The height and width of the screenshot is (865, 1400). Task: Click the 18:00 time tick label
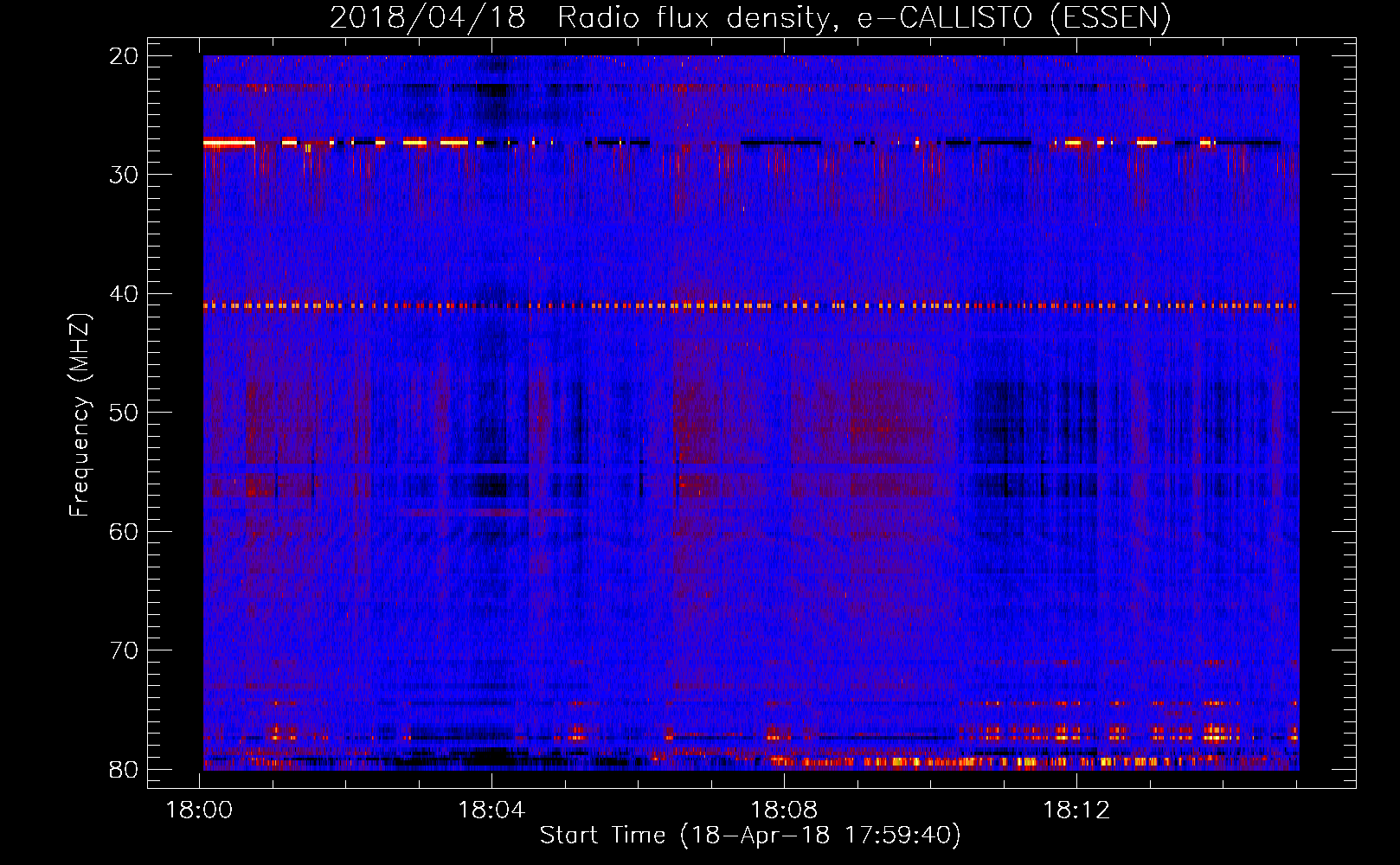200,811
